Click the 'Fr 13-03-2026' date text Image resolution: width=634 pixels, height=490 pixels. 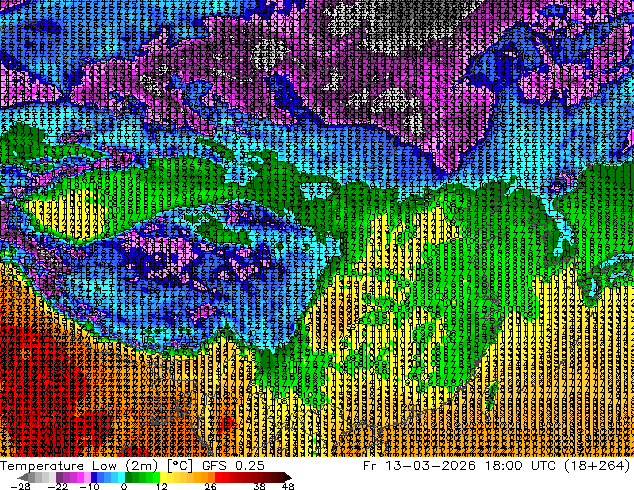coord(419,466)
